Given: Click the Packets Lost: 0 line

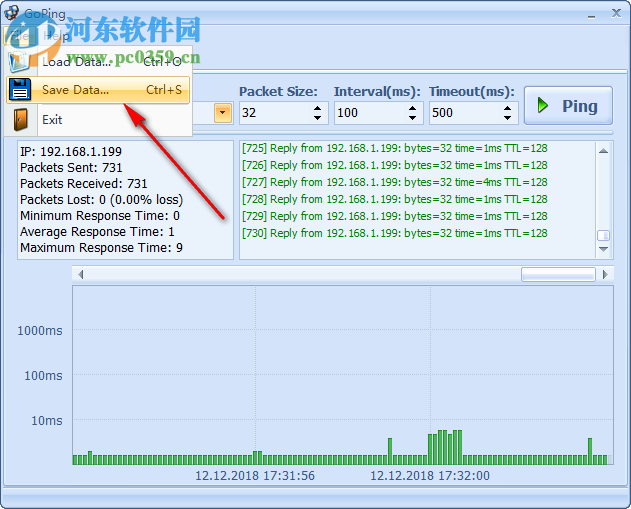Looking at the screenshot, I should click(101, 200).
